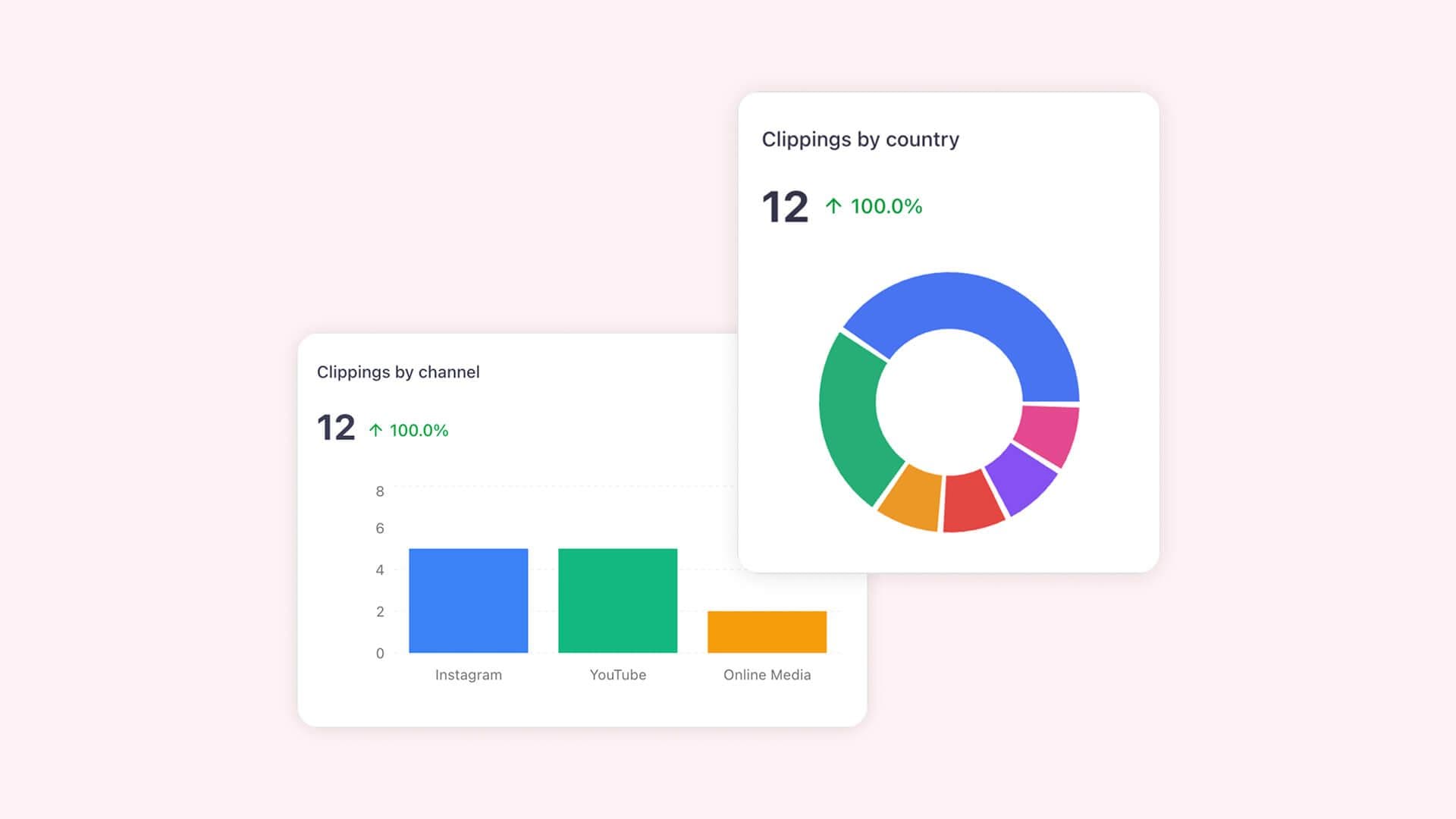Click the Instagram axis label
The height and width of the screenshot is (819, 1456).
tap(467, 674)
